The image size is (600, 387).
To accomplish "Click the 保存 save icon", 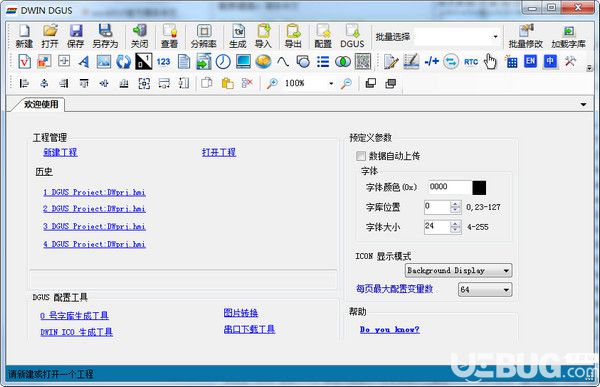I will click(76, 36).
